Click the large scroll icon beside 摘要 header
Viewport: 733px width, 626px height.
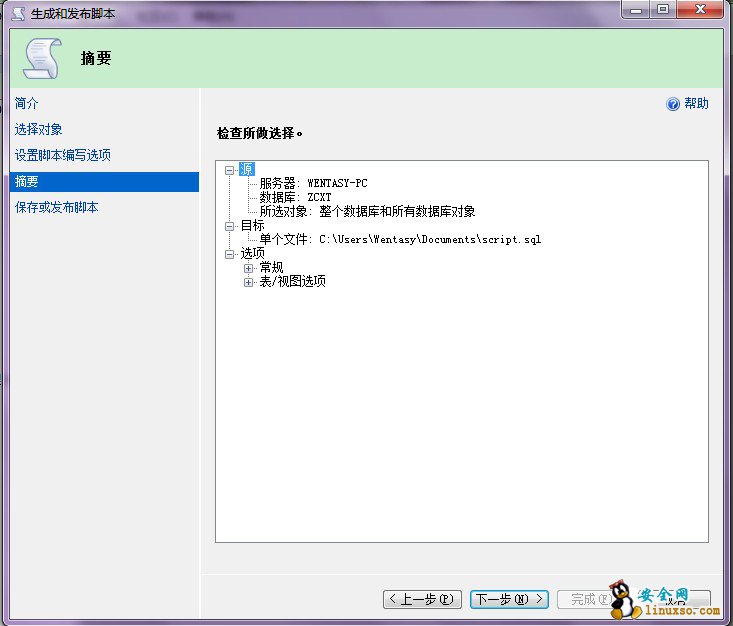point(41,59)
